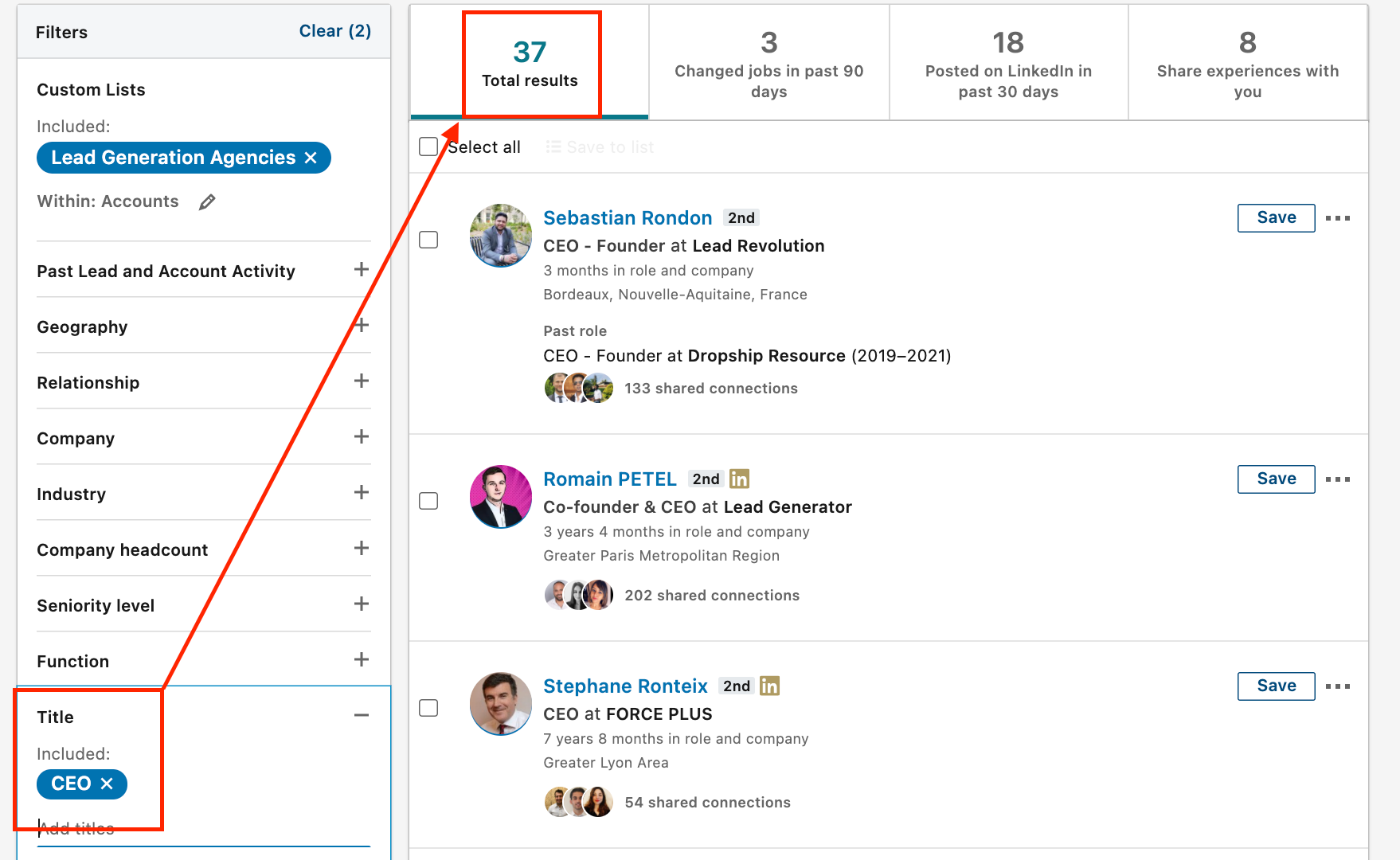Open Stephane Ronteix's profile photo
This screenshot has height=860, width=1400.
coord(501,704)
